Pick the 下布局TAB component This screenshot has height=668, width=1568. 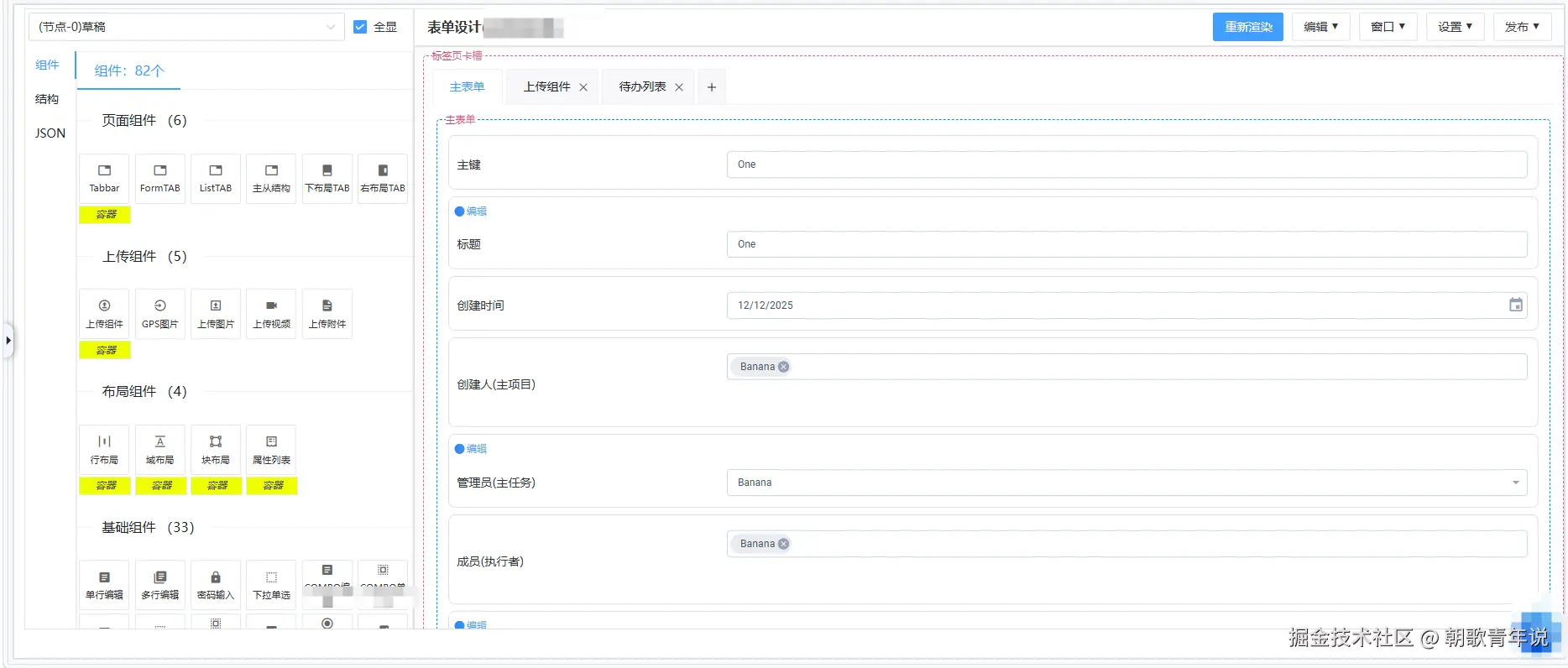(x=327, y=179)
